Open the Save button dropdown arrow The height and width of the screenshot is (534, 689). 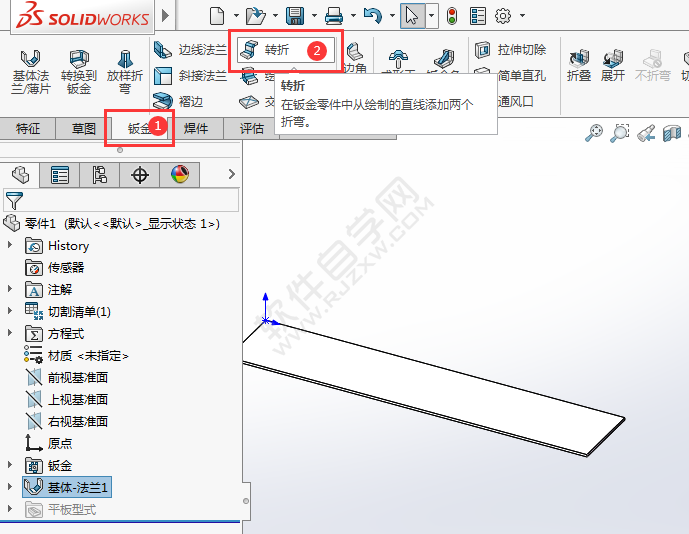[x=313, y=16]
